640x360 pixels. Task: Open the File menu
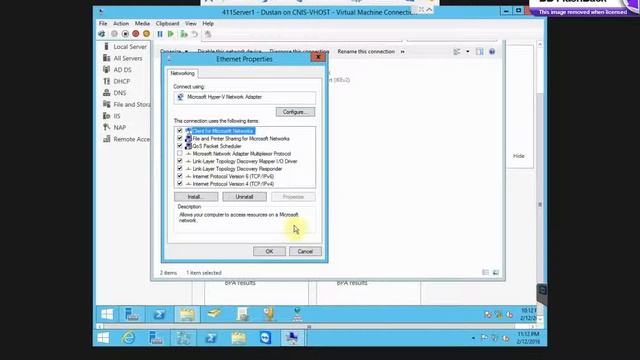tap(103, 24)
